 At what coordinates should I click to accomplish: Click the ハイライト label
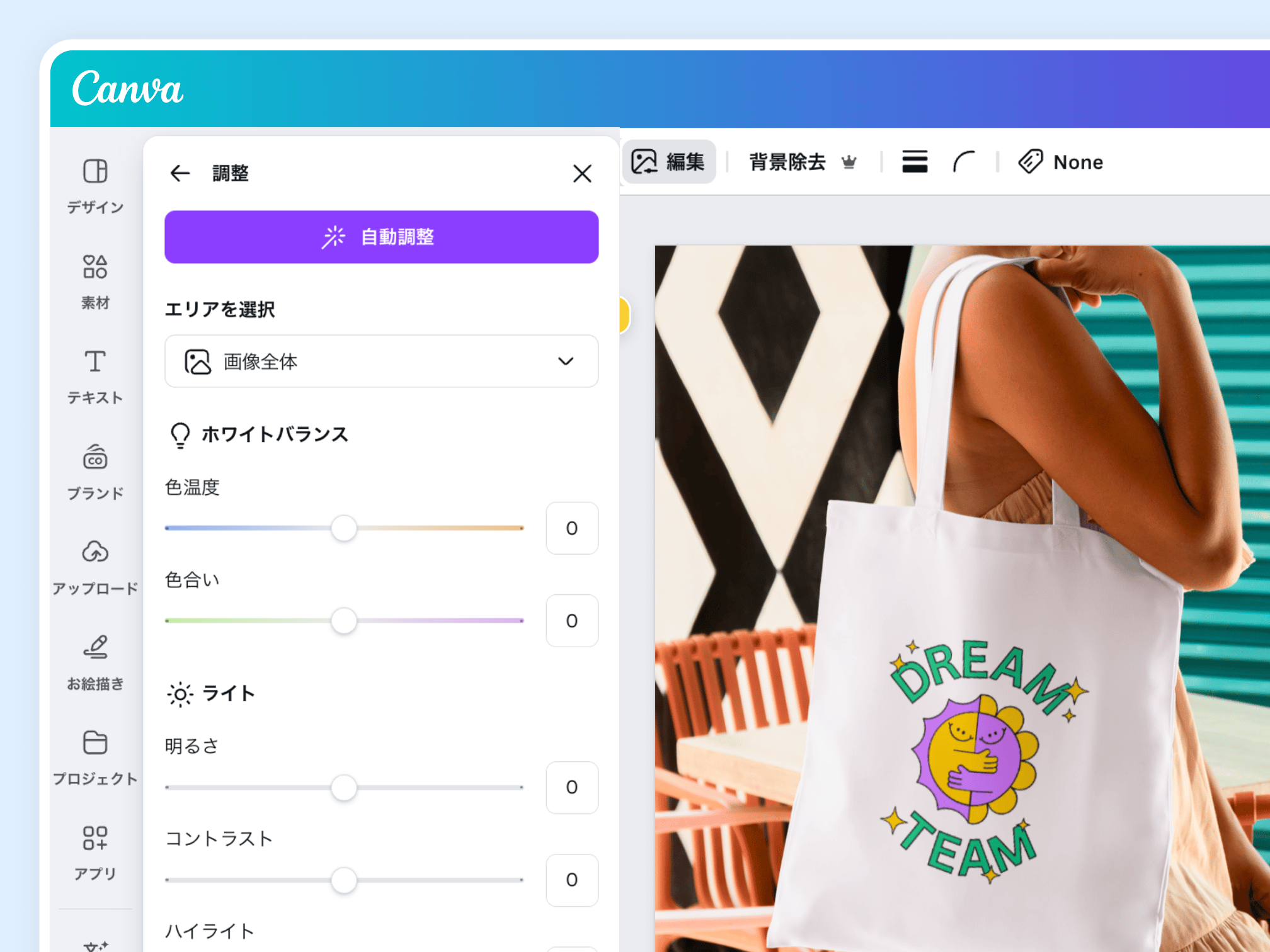[x=210, y=931]
